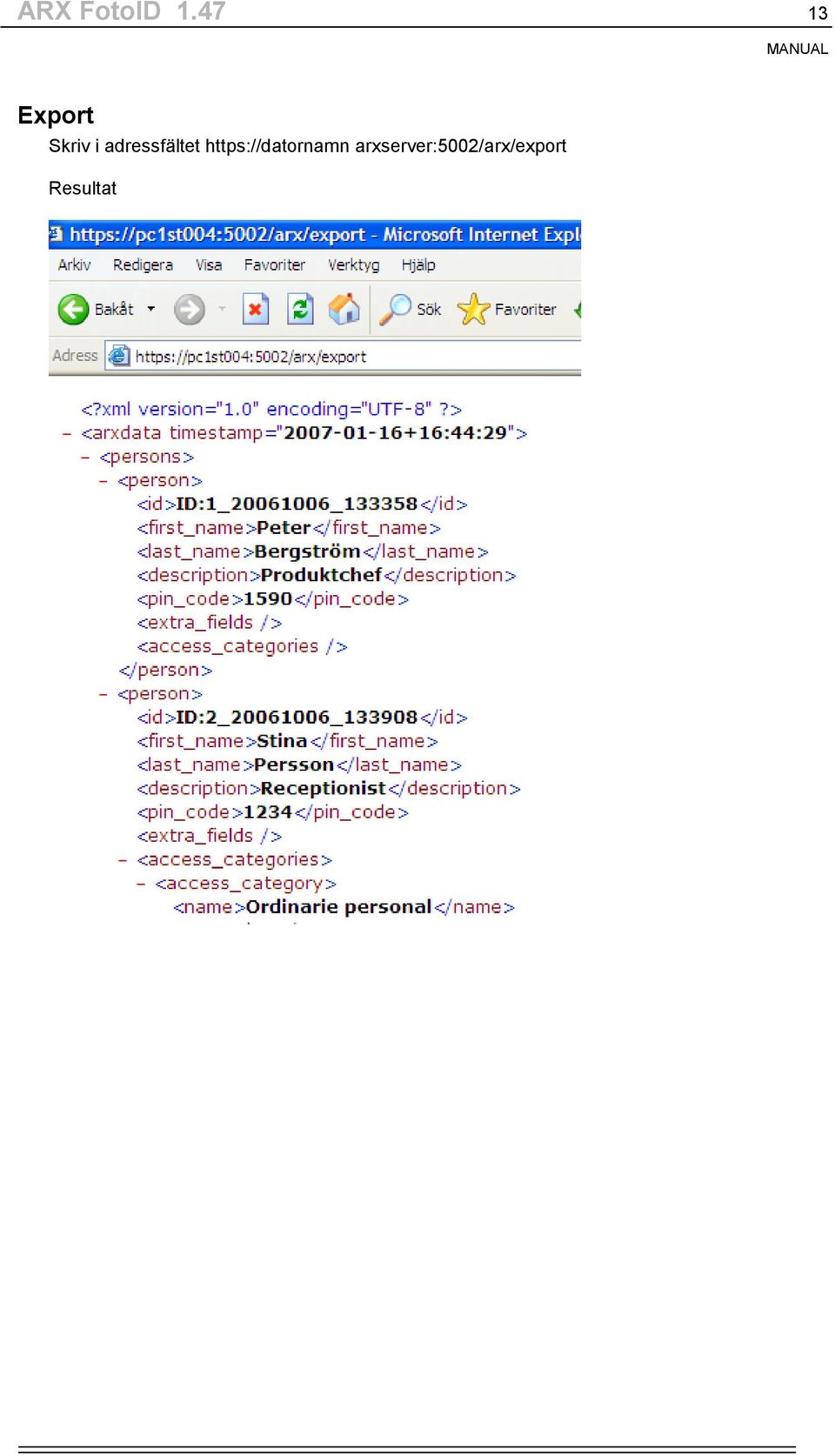Click the green Bakåt back arrow icon
Viewport: 835px width, 1456px height.
click(73, 309)
